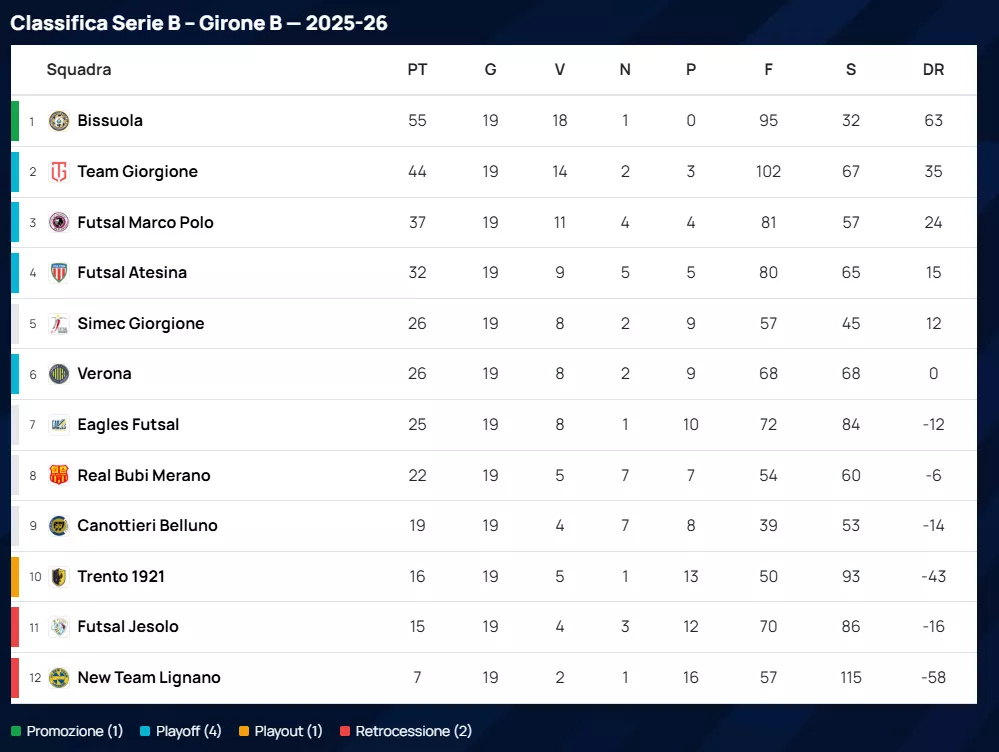Click the Bissuola team crest icon
This screenshot has height=752, width=999.
click(x=59, y=121)
